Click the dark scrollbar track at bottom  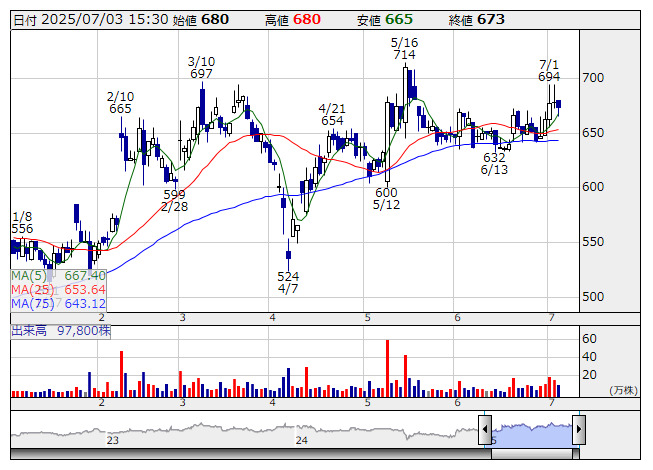pyautogui.click(x=251, y=454)
